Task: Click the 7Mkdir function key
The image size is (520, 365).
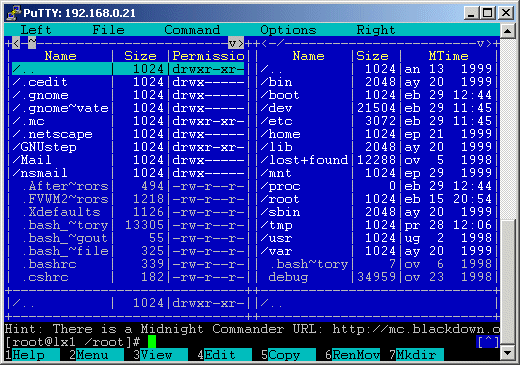Action: point(416,355)
